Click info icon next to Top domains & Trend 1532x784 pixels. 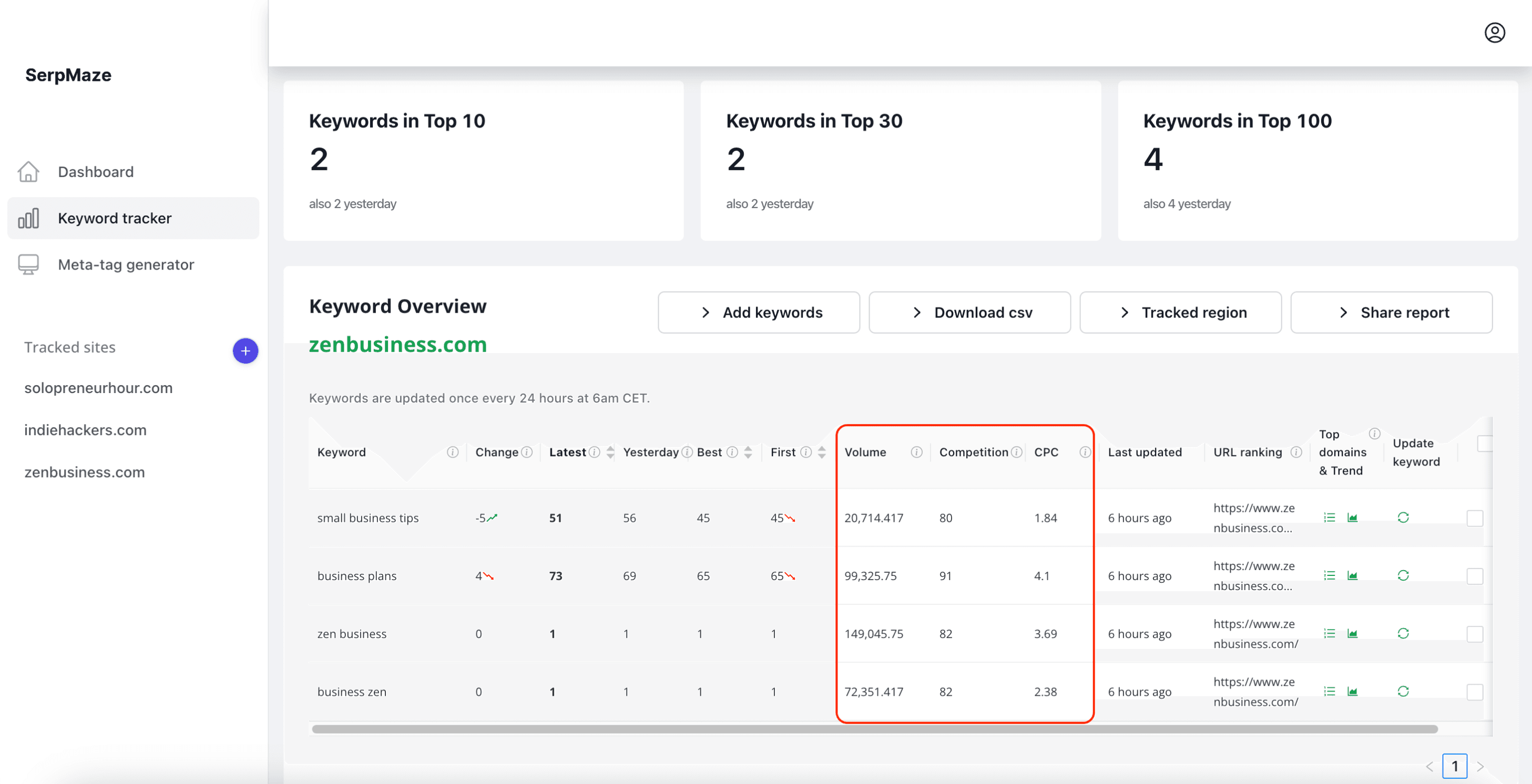(x=1374, y=434)
